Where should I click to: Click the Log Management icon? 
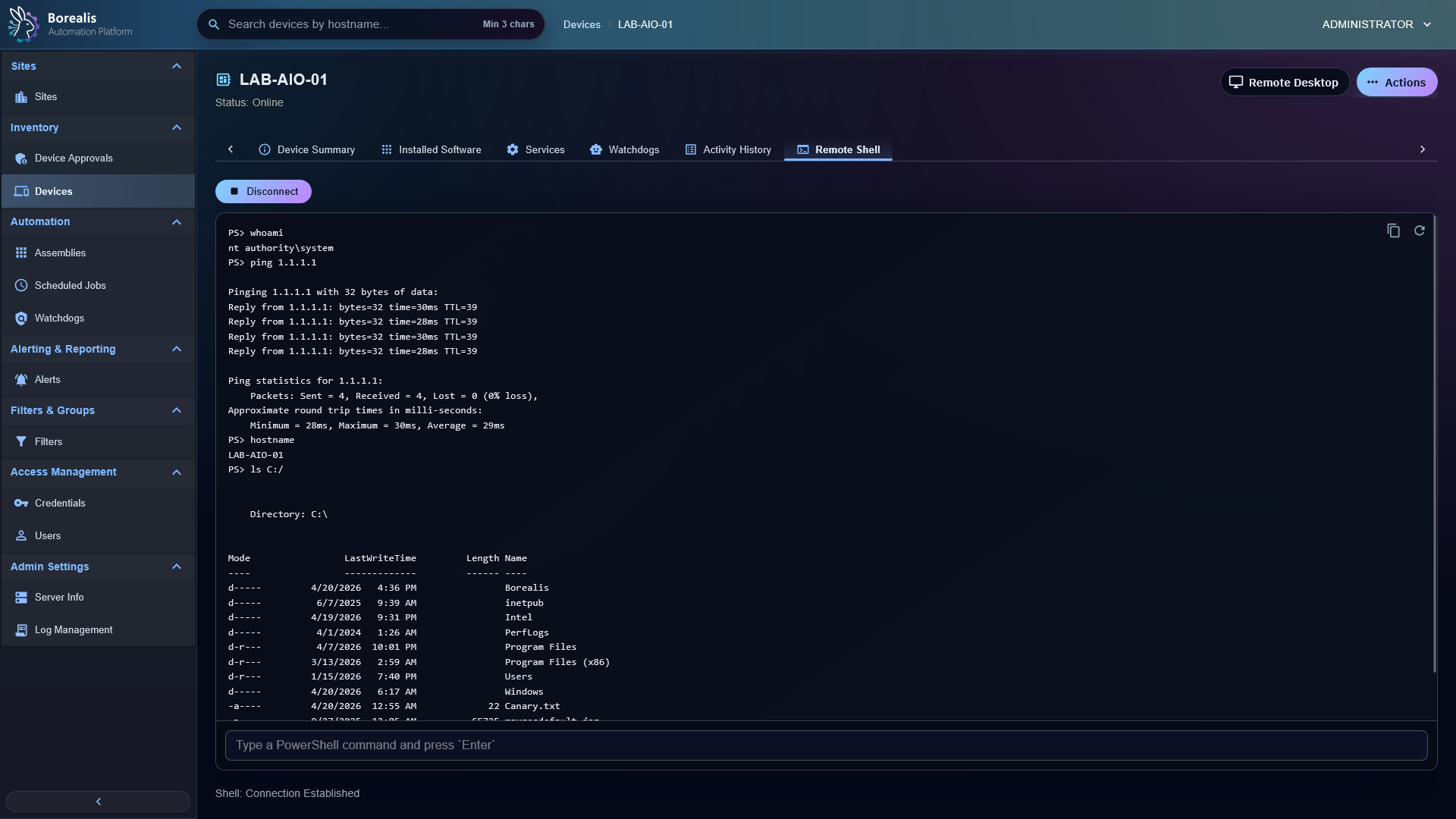click(21, 630)
